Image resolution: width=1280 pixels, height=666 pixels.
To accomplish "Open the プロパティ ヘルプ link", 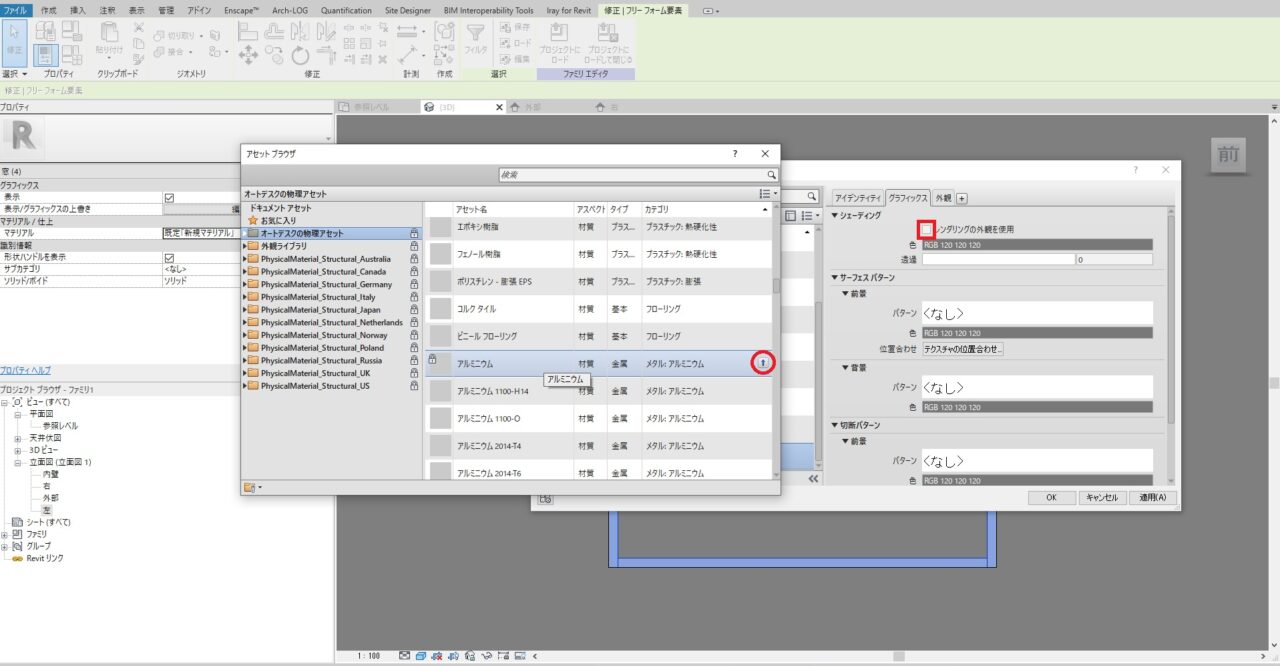I will pos(25,370).
